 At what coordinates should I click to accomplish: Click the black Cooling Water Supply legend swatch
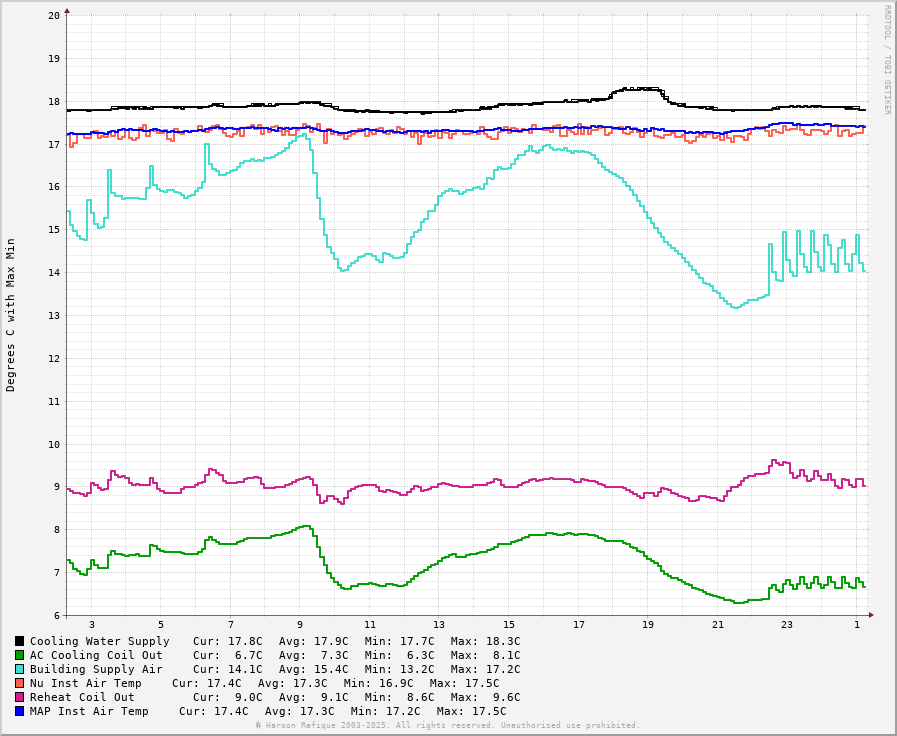(20, 641)
